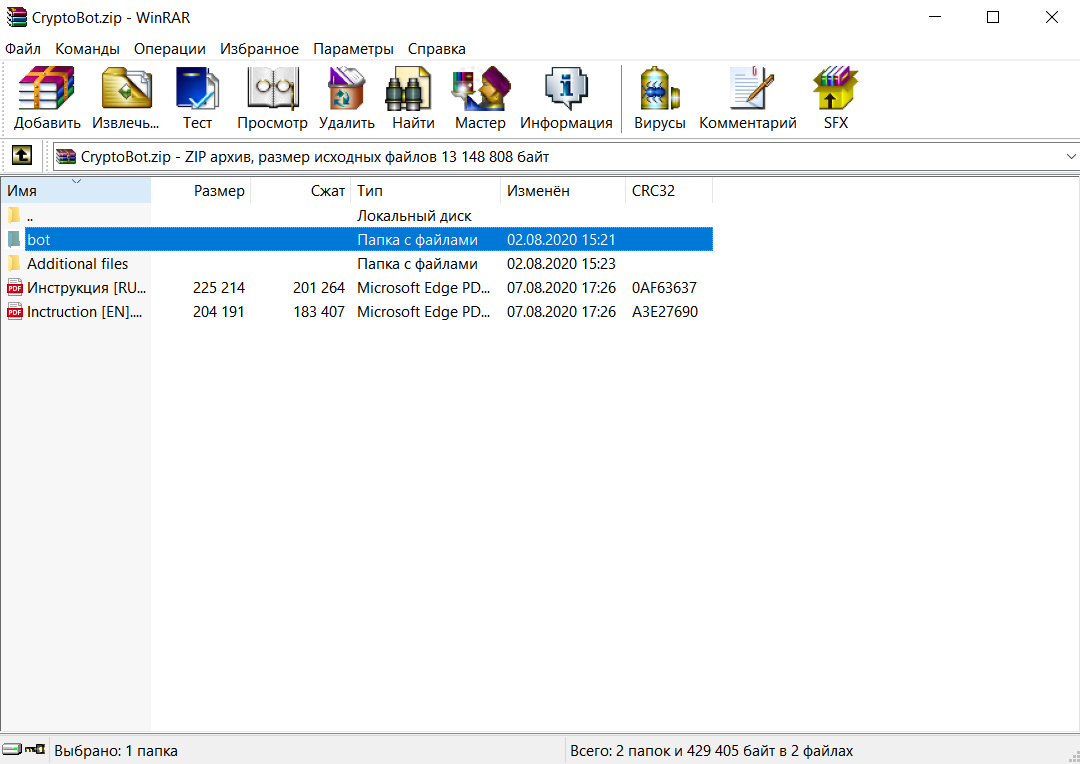This screenshot has height=764, width=1080.
Task: Close the WinRAR window
Action: [1052, 17]
